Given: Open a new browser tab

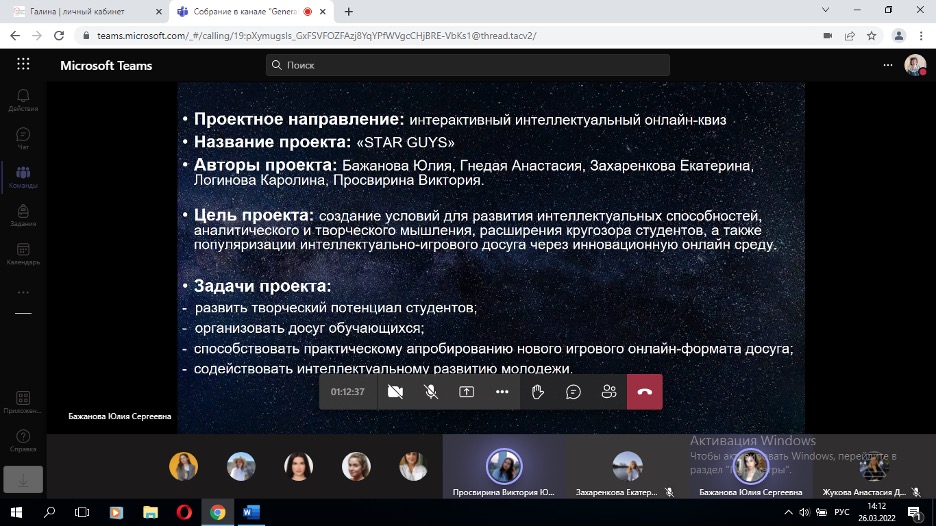Looking at the screenshot, I should click(x=349, y=11).
